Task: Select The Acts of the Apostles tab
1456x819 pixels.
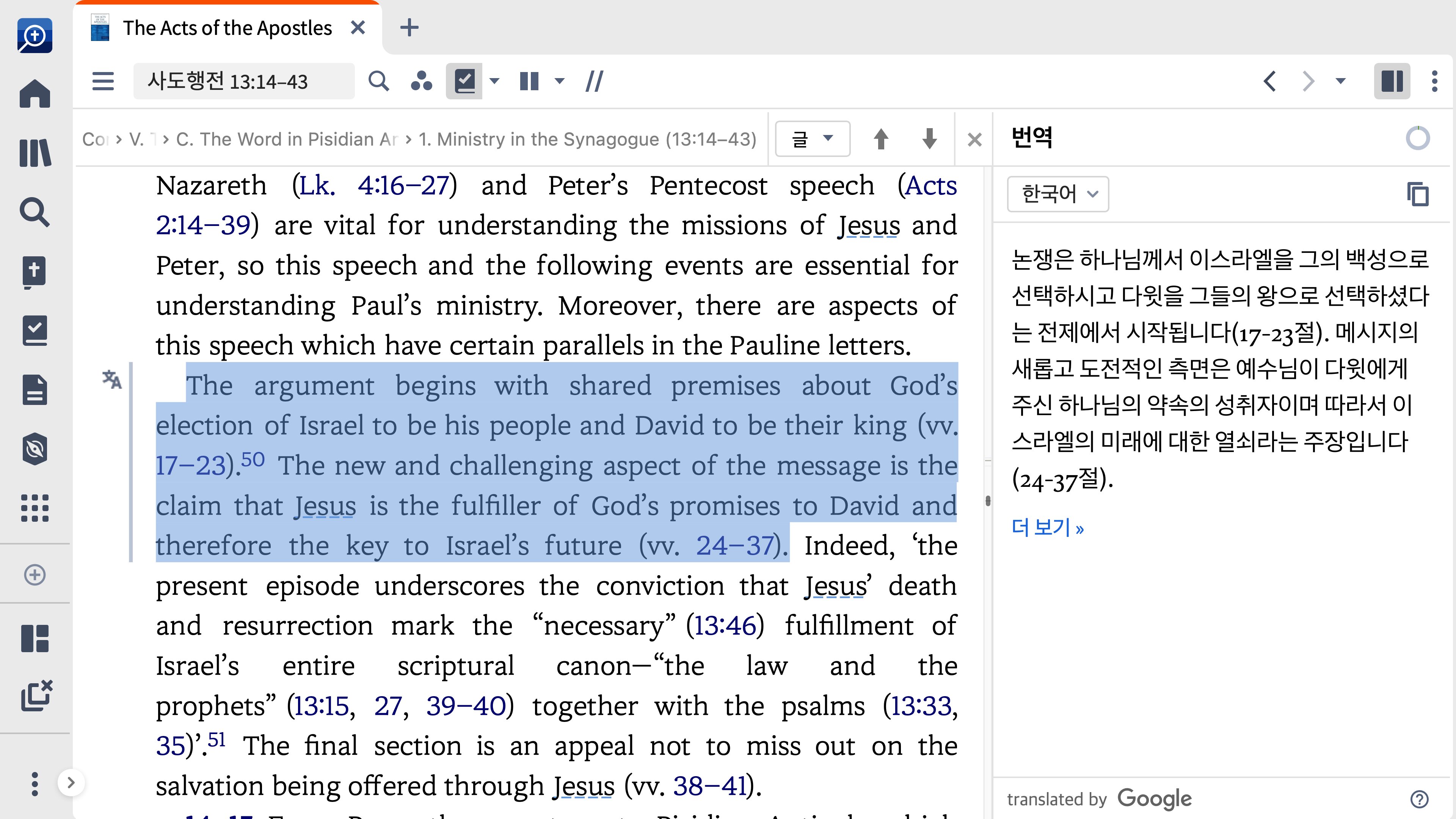Action: pos(227,28)
